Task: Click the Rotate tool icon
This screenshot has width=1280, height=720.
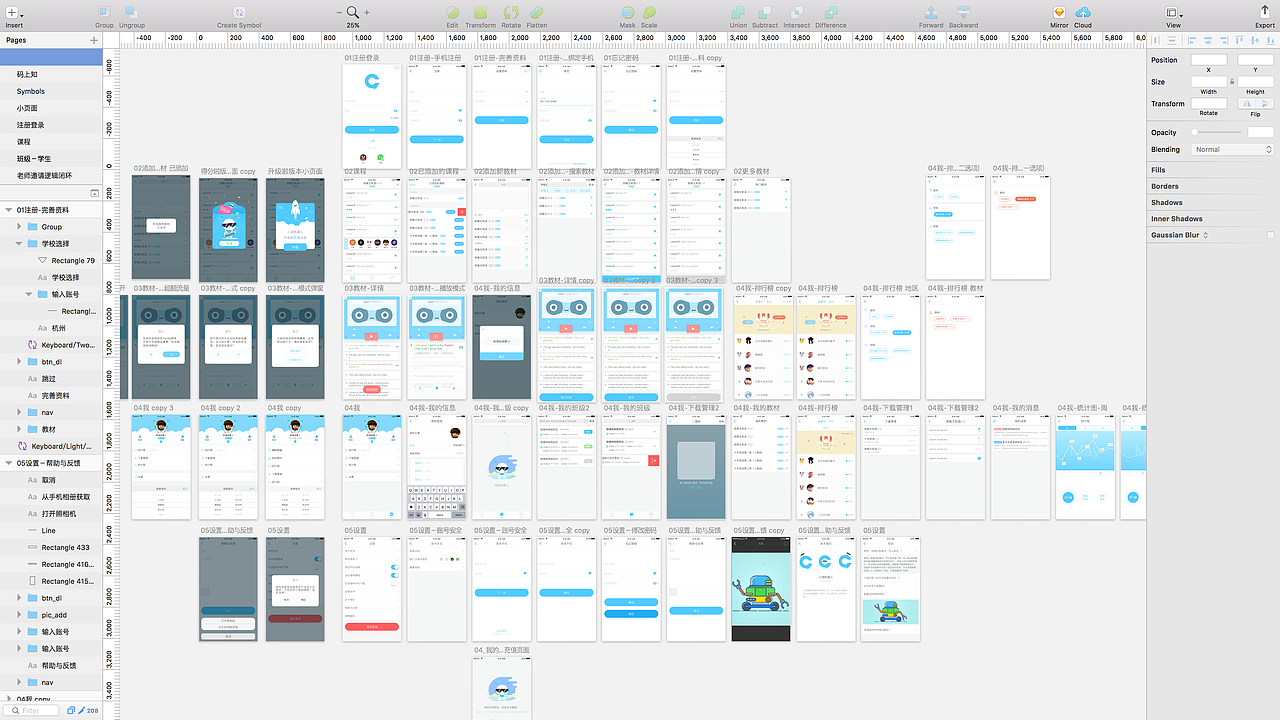Action: [x=511, y=13]
